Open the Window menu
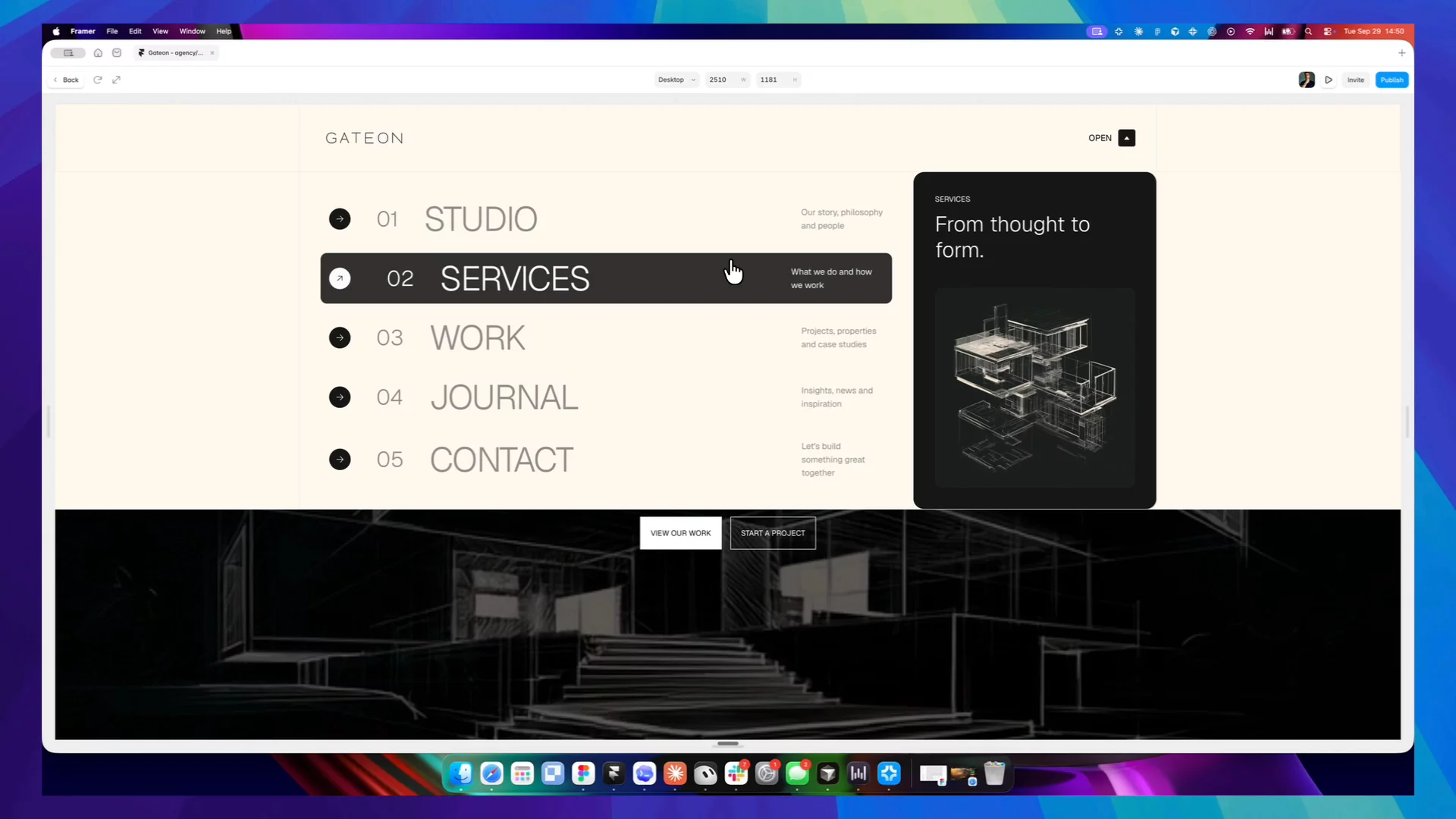 [192, 31]
